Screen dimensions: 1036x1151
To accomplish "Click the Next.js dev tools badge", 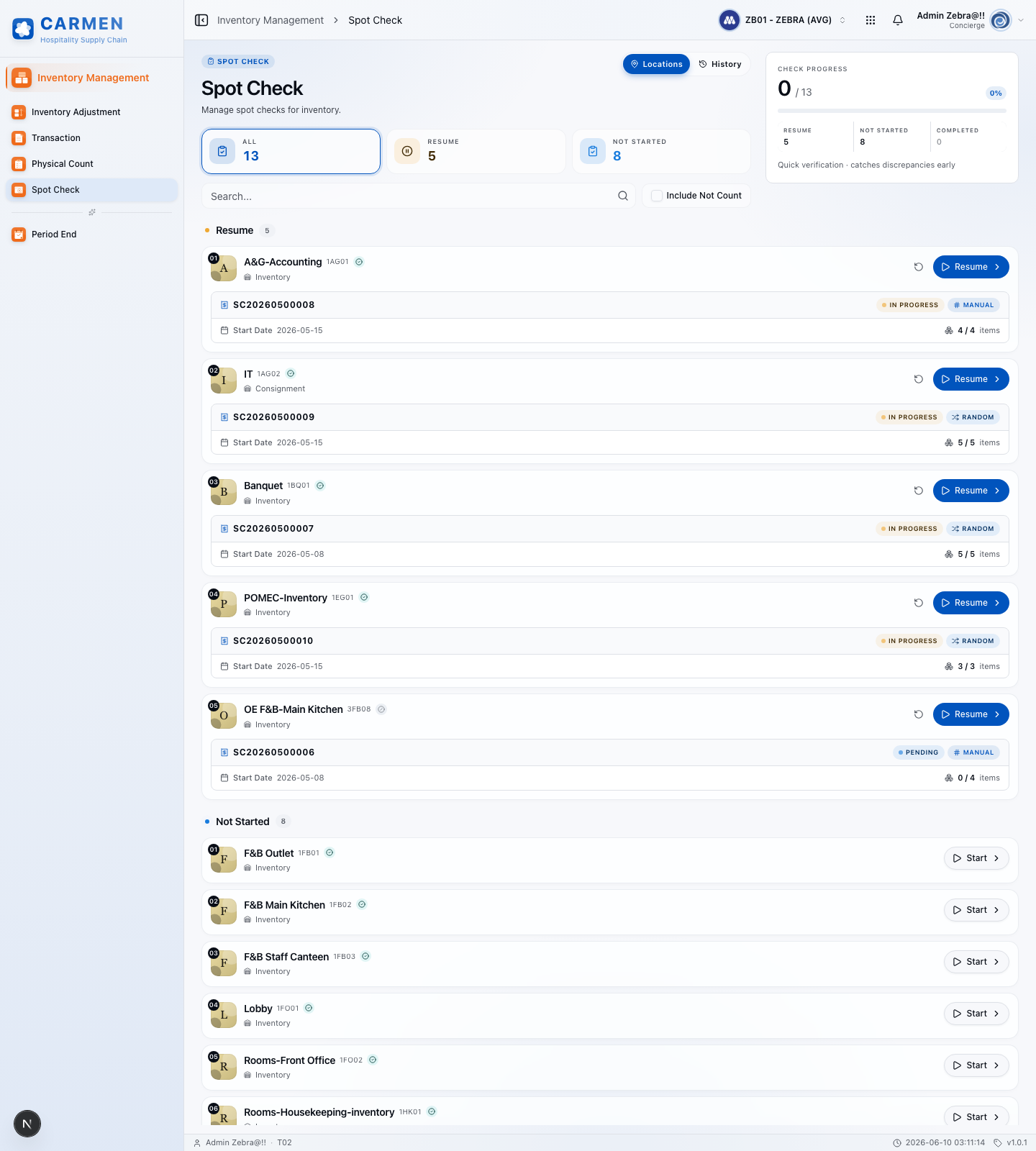I will click(x=27, y=1124).
